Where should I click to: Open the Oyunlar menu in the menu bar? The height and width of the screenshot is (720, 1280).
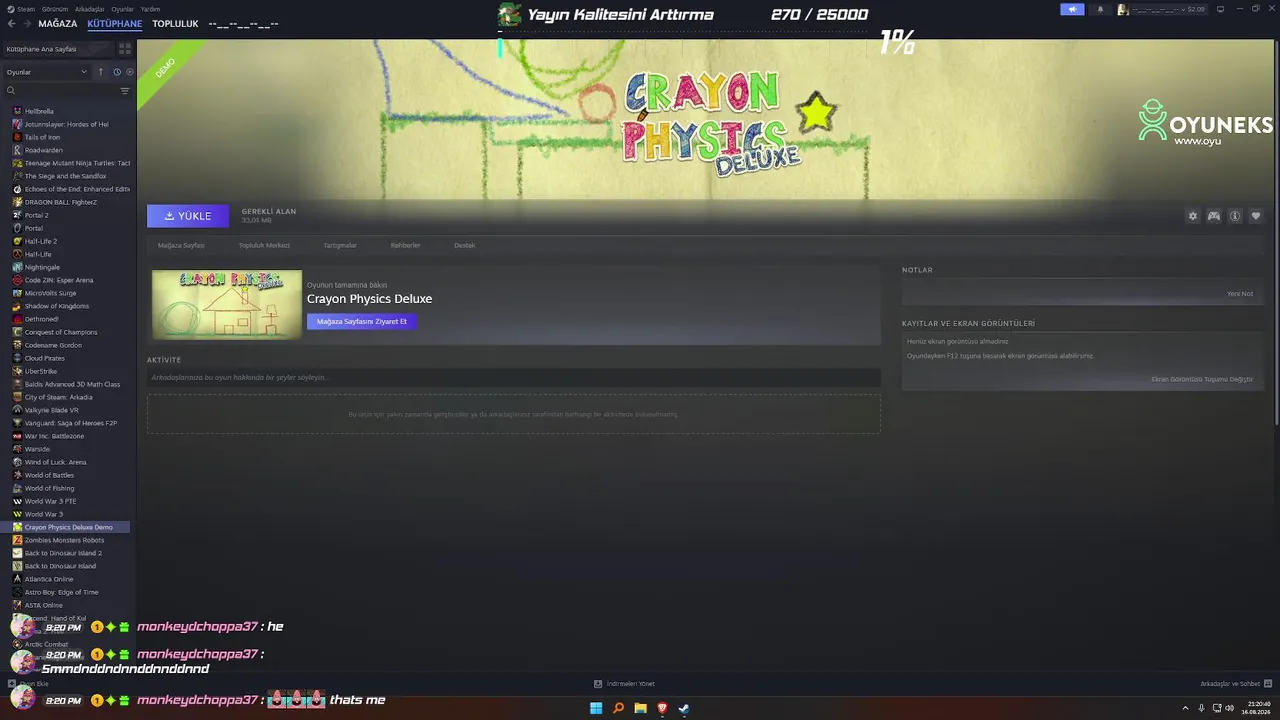click(122, 9)
